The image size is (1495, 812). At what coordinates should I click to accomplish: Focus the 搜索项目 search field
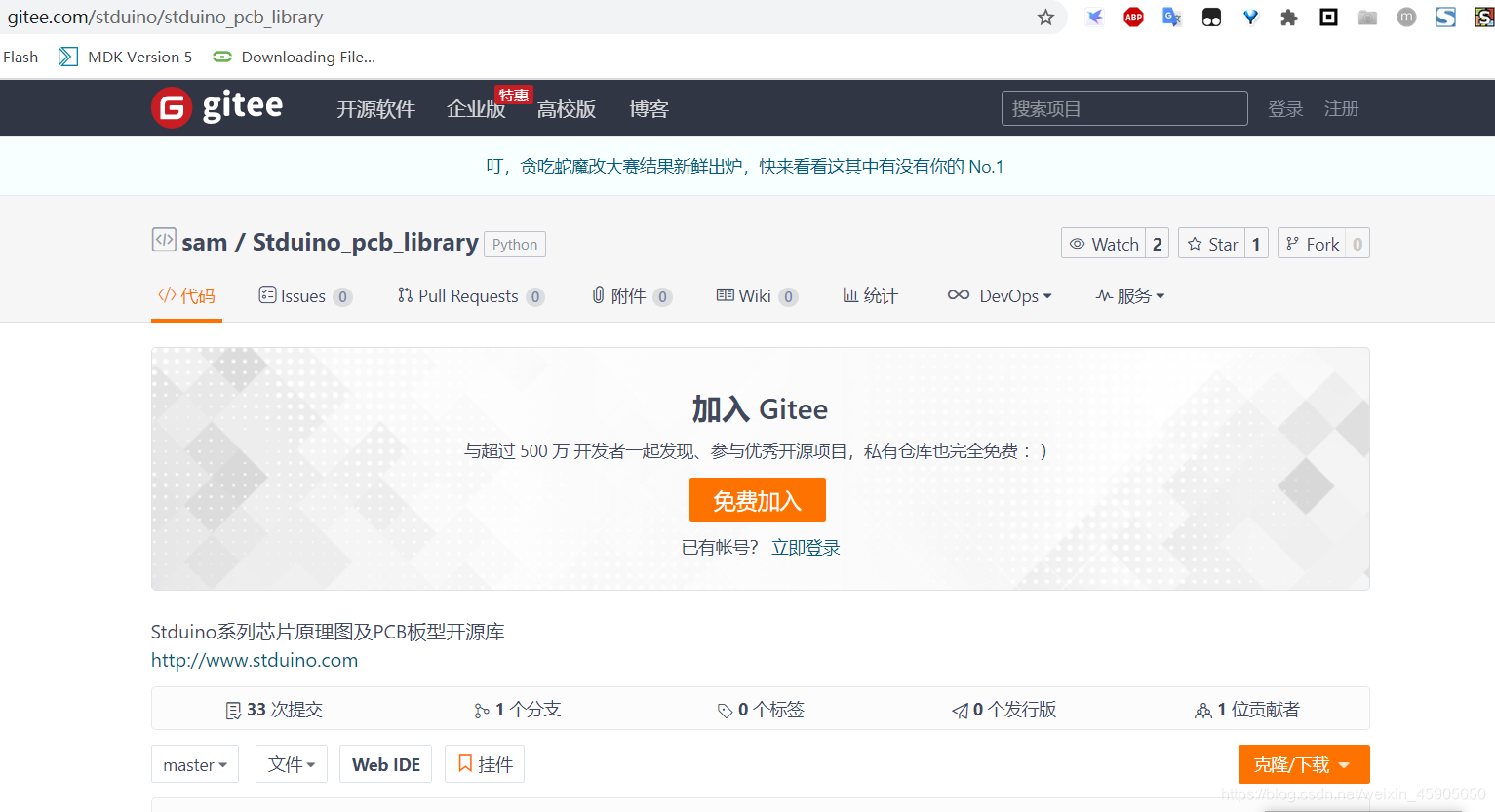coord(1124,108)
